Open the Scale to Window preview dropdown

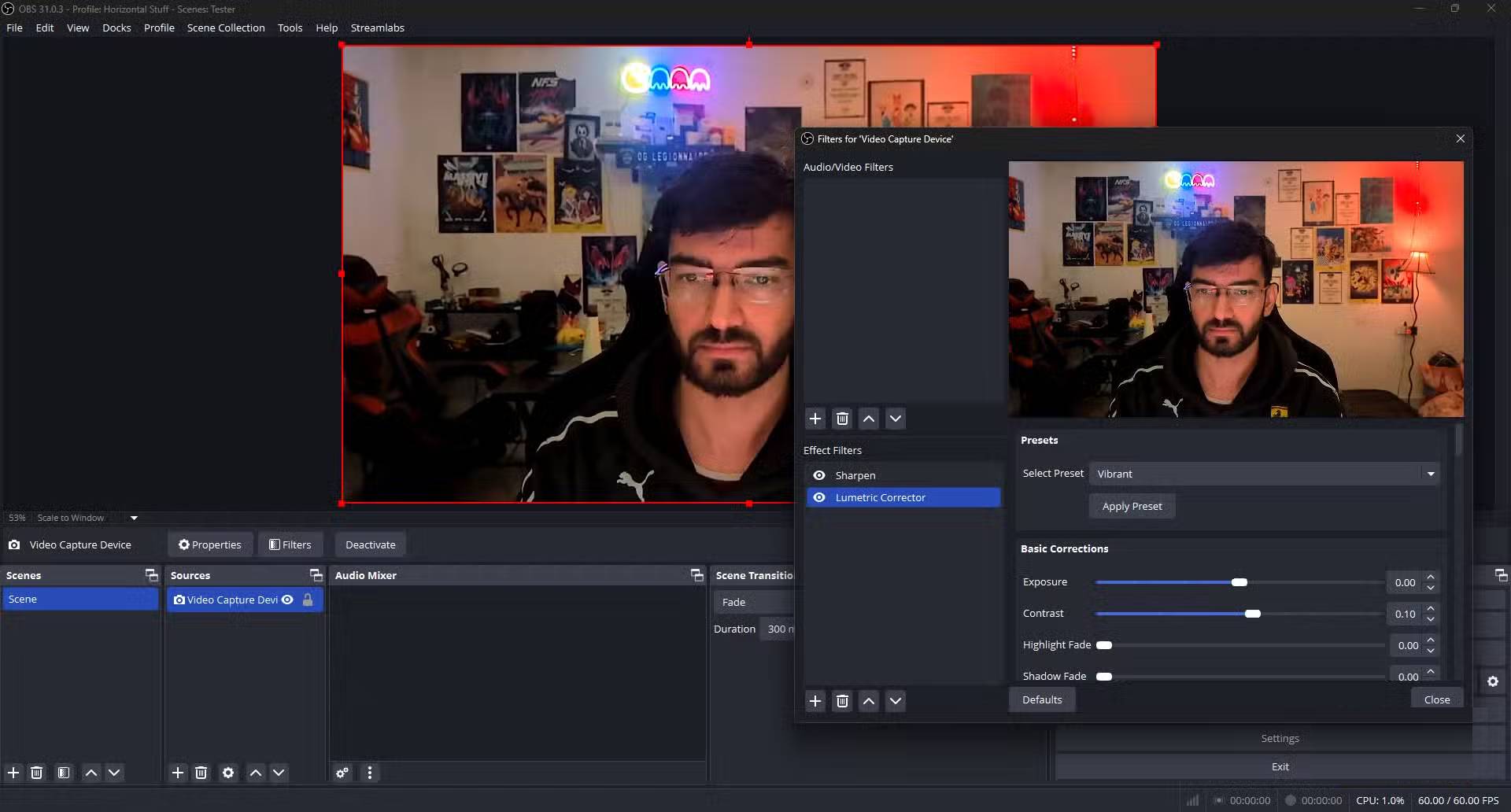[x=134, y=518]
